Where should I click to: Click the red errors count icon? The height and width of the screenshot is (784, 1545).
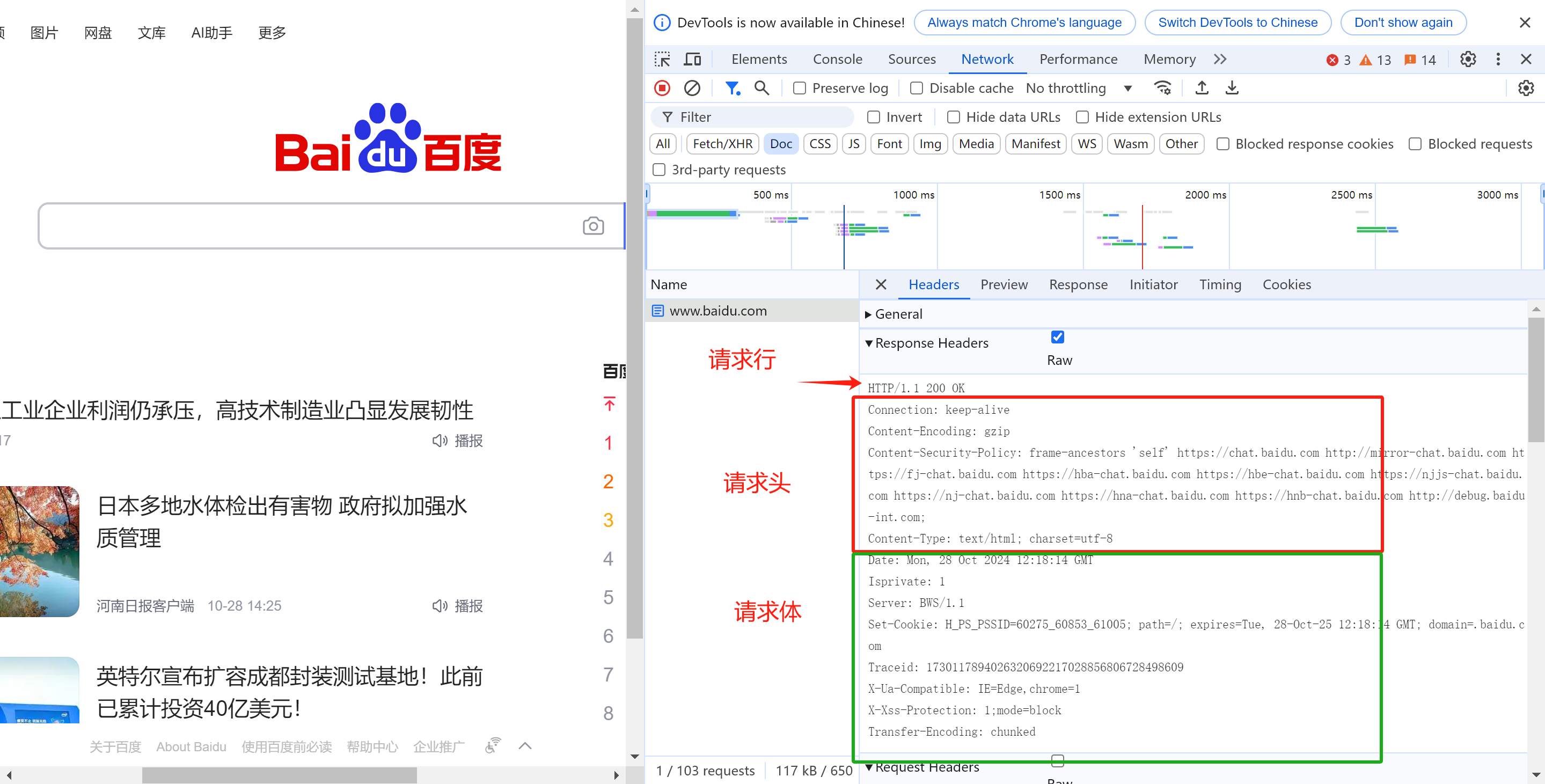coord(1332,60)
